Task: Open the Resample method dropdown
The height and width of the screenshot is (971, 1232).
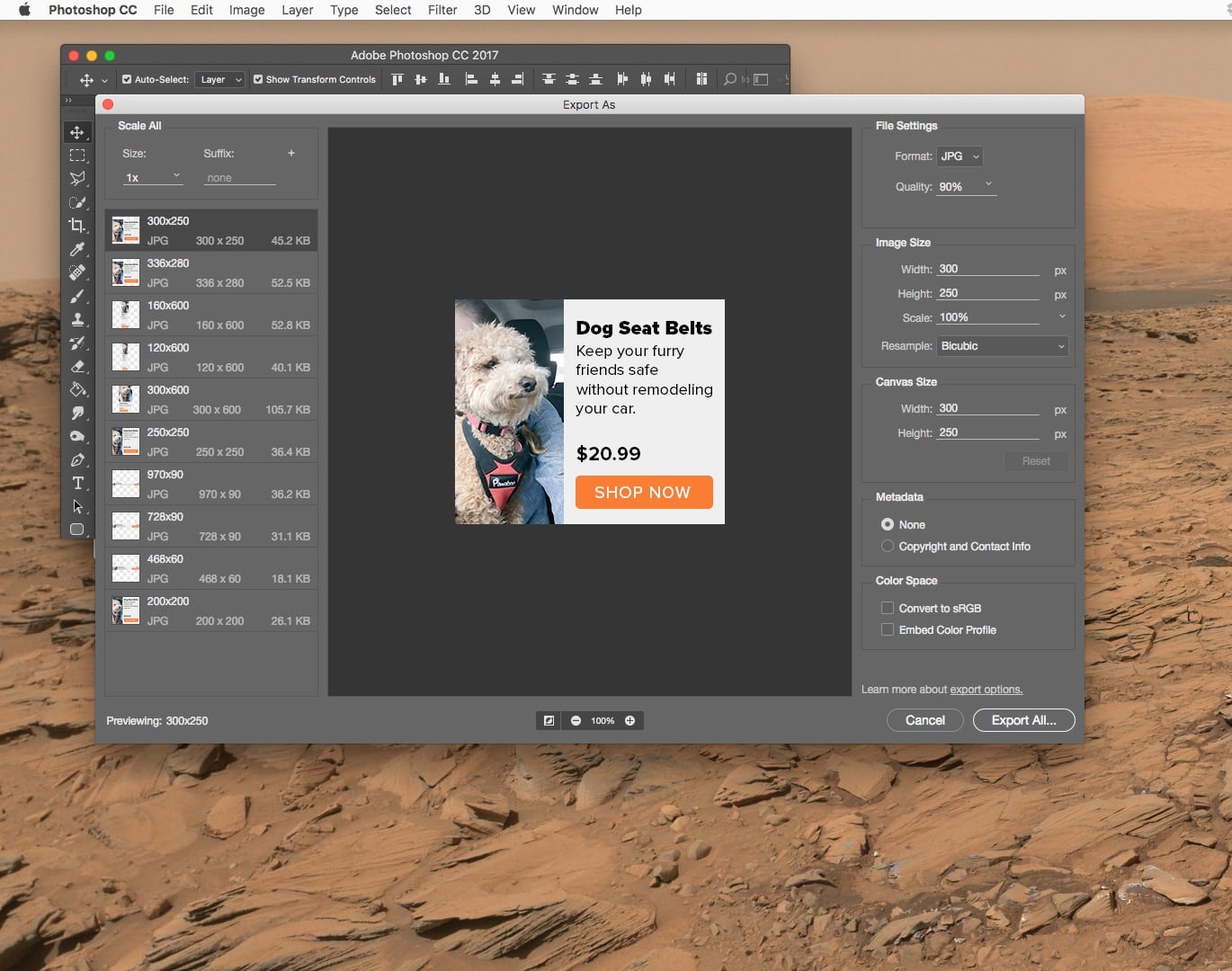Action: pyautogui.click(x=1001, y=346)
